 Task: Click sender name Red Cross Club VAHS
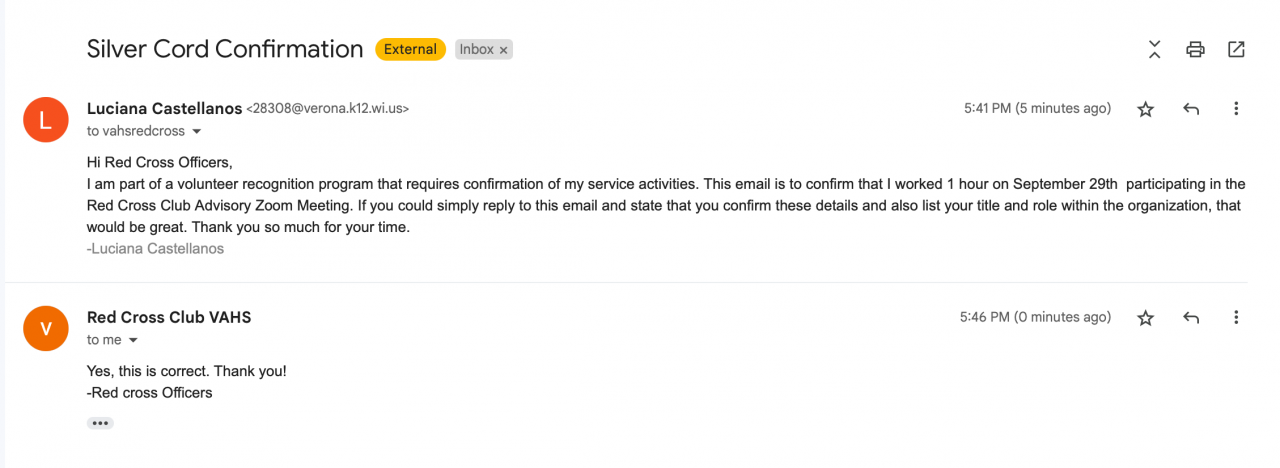(x=169, y=317)
